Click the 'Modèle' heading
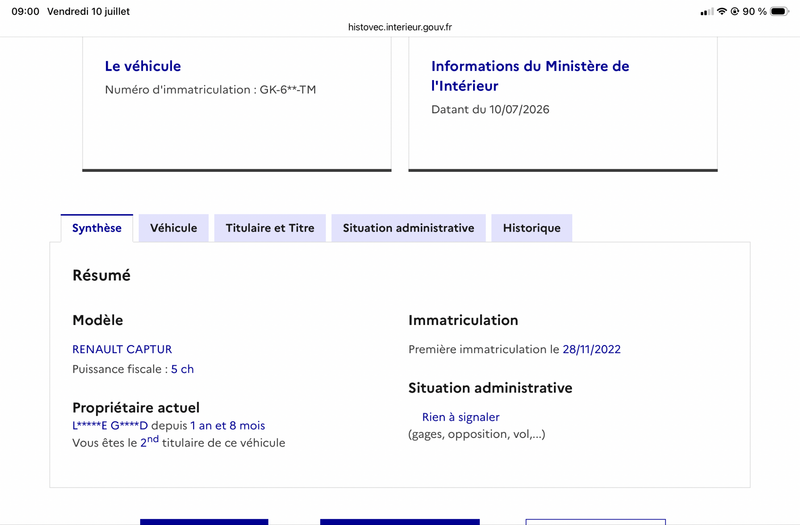 tap(97, 320)
